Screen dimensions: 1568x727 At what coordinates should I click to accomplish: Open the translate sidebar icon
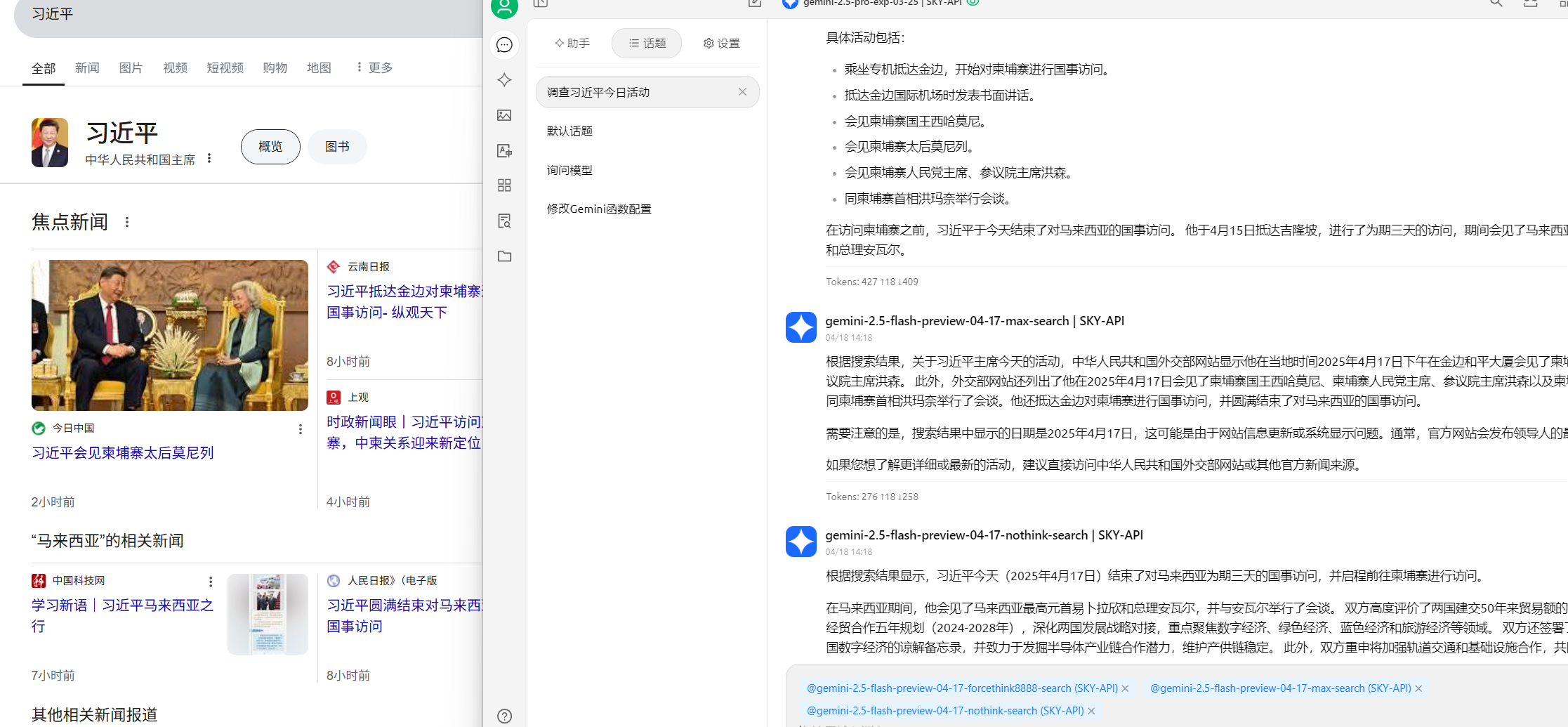[504, 150]
